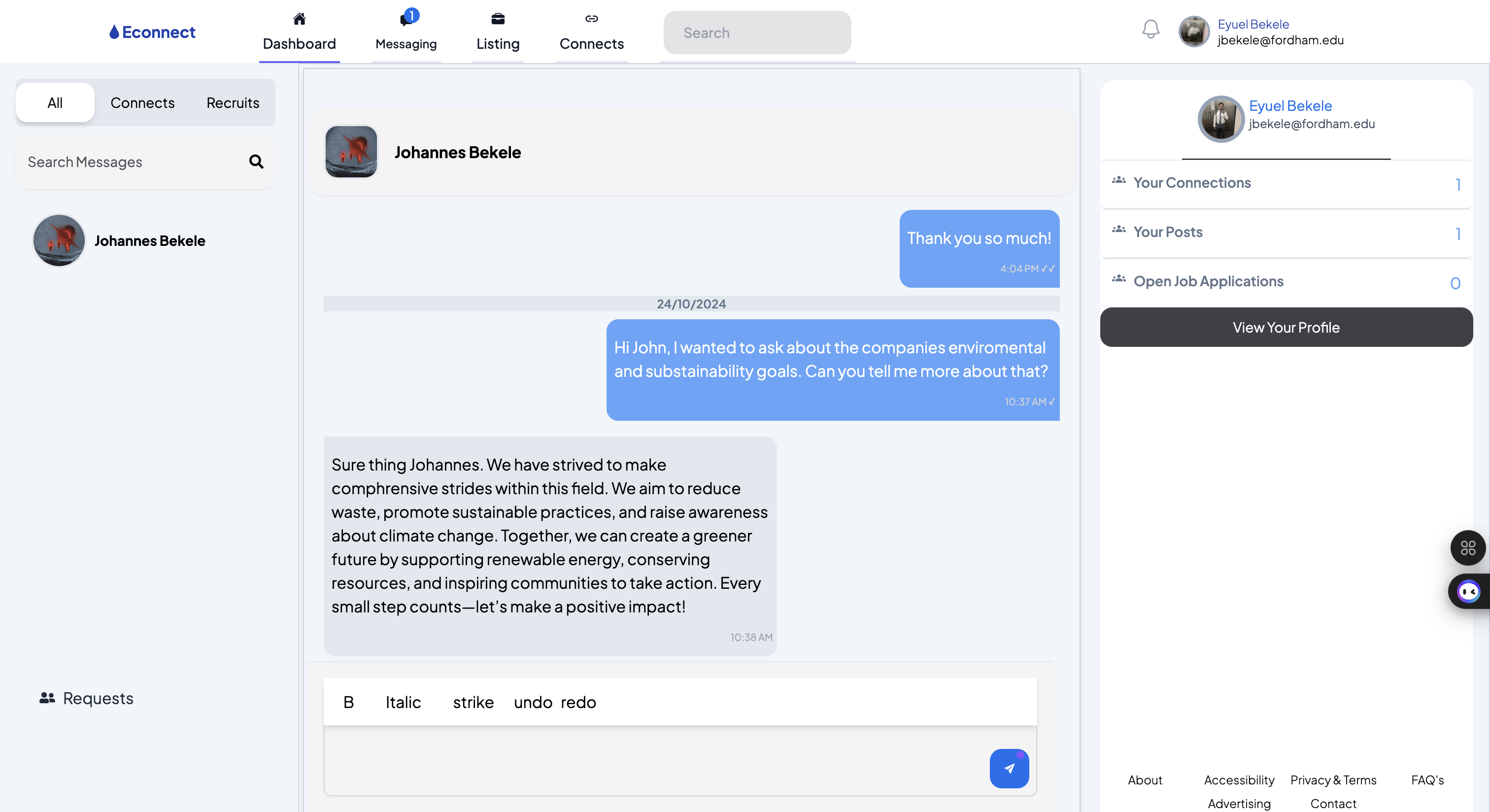The width and height of the screenshot is (1490, 812).
Task: Click the search magnifier in Search Messages
Action: [256, 161]
